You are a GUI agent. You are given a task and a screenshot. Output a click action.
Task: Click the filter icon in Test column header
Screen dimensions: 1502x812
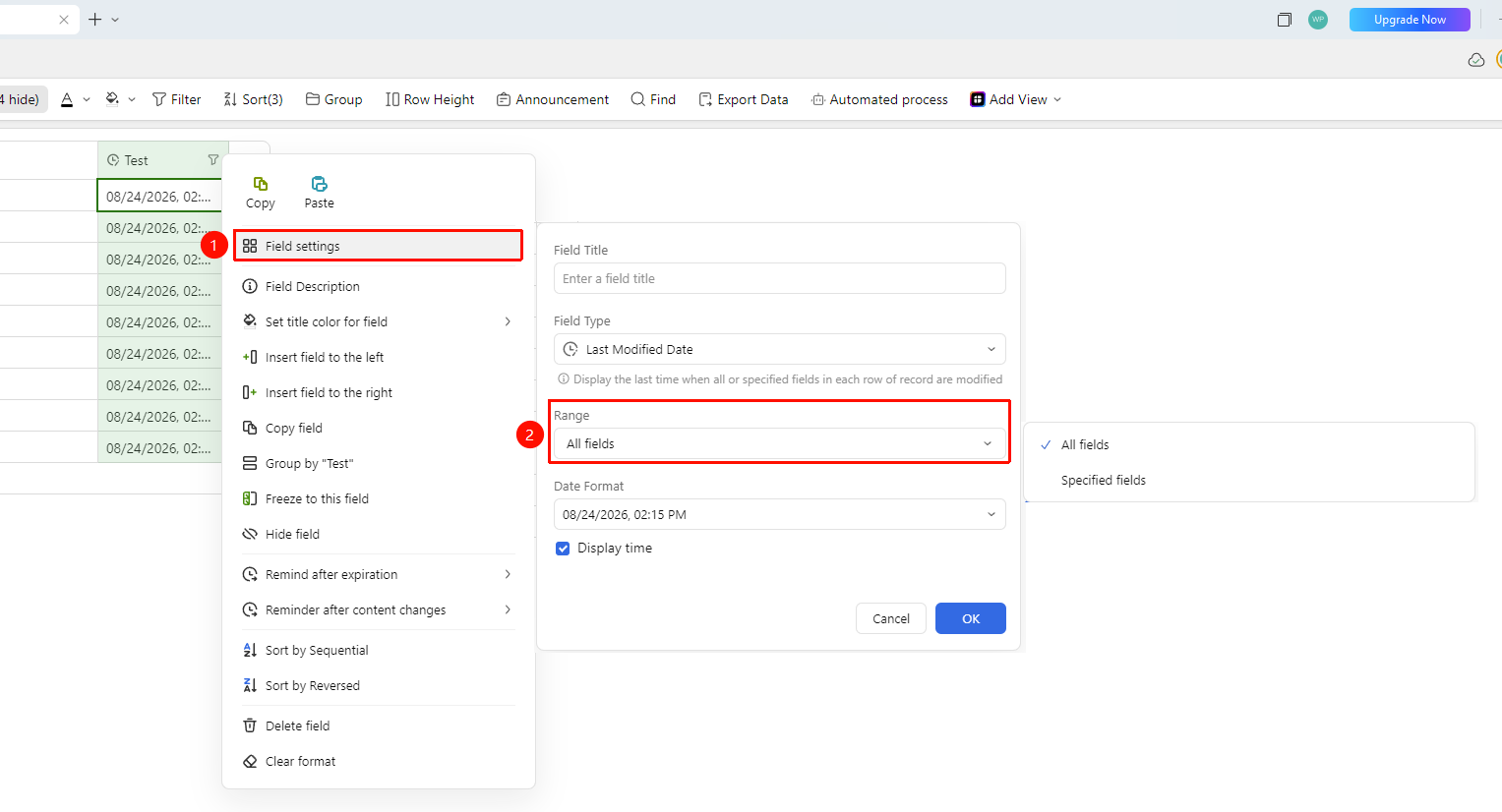213,159
